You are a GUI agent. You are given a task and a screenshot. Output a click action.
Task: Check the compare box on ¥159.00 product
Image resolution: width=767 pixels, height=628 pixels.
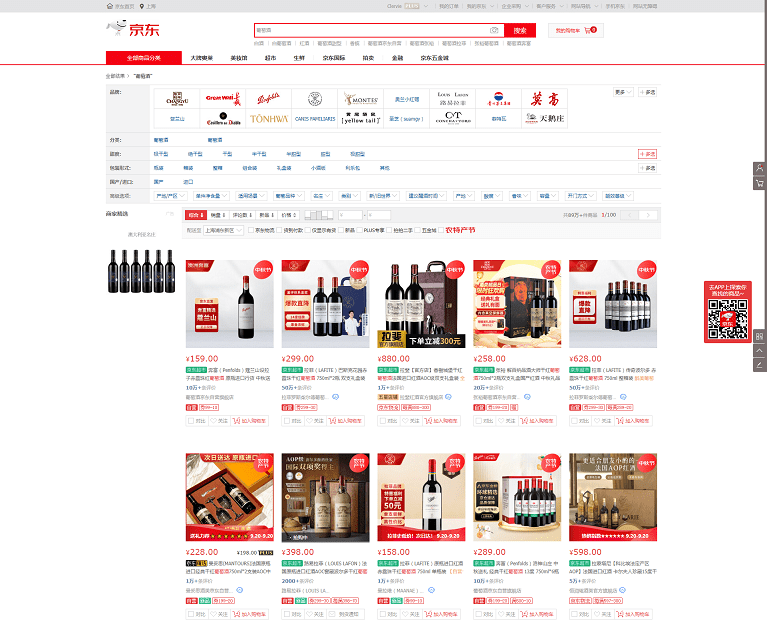(191, 421)
